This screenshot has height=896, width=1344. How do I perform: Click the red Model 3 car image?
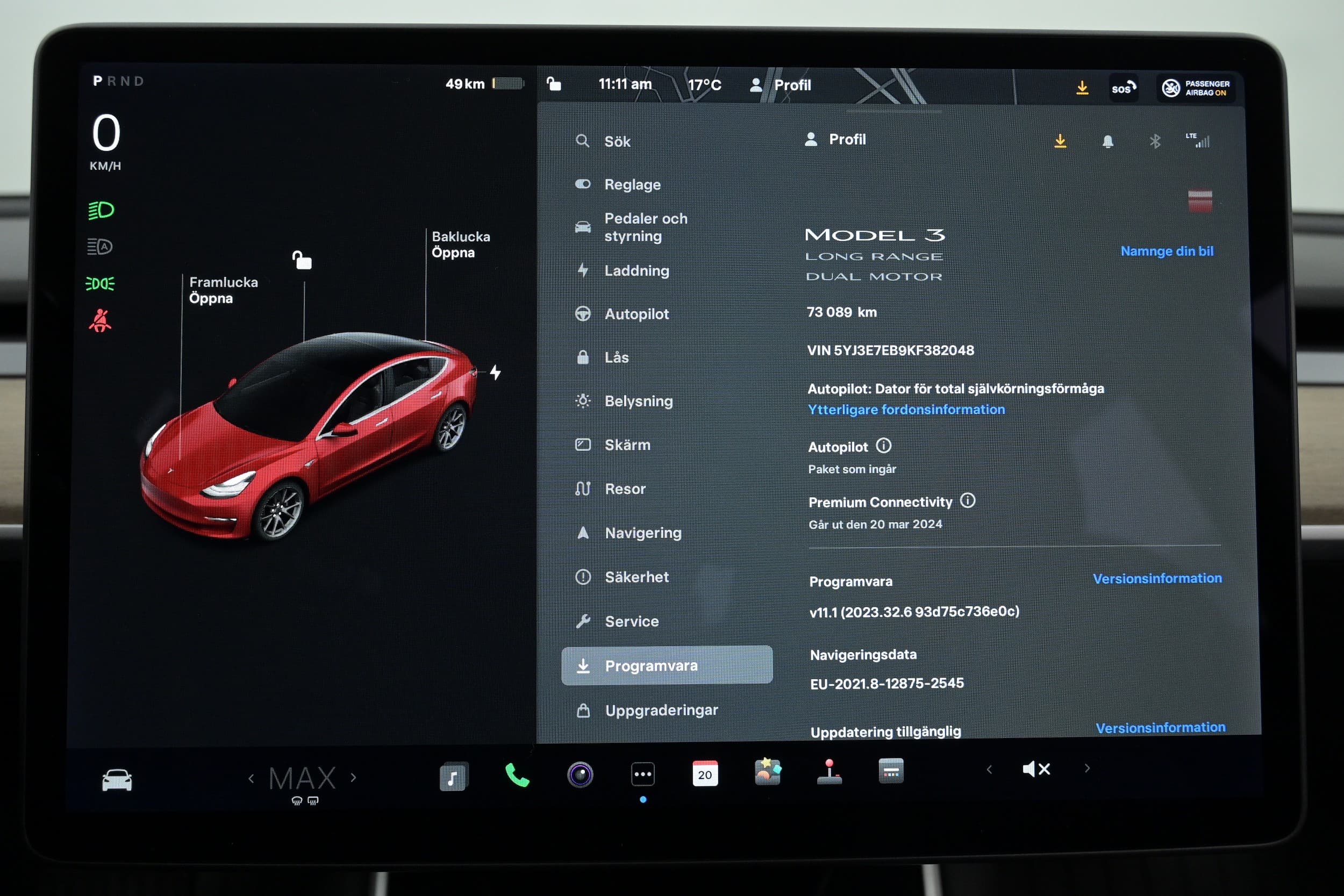tap(309, 437)
